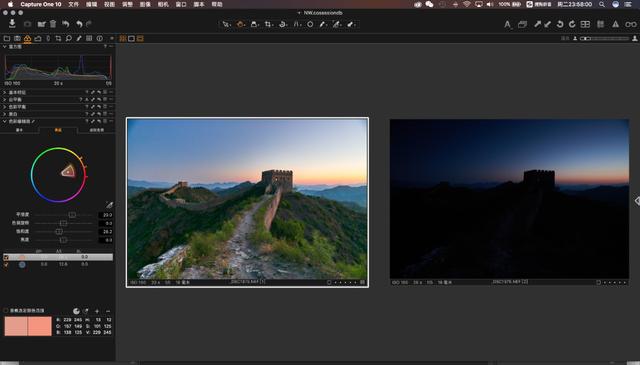
Task: Expand the Base Characteristics (基本特征) panel
Action: 4,93
